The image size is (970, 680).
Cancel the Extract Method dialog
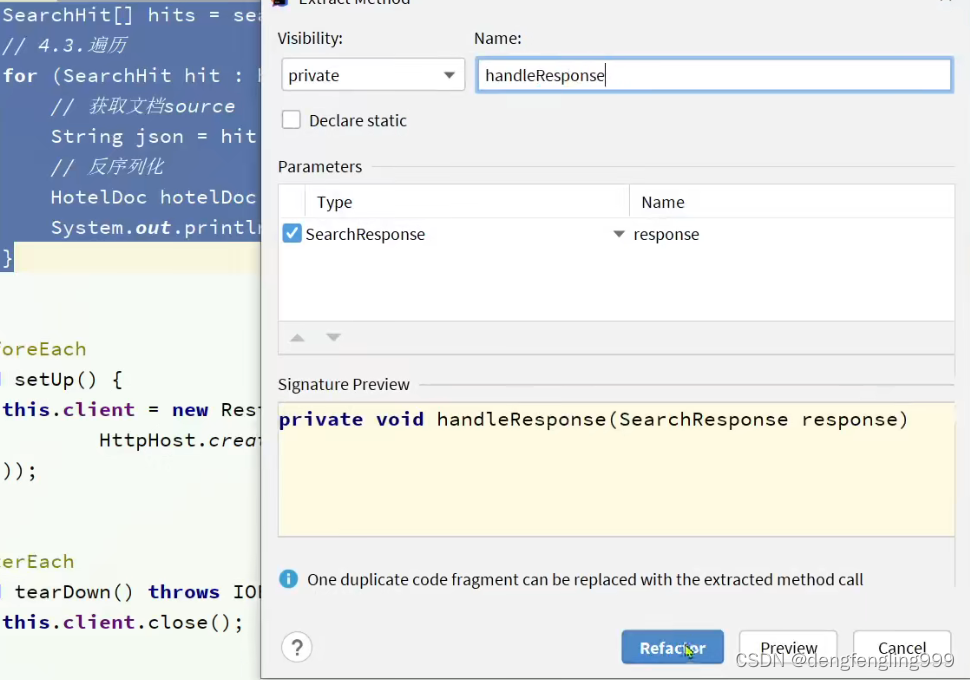point(901,648)
